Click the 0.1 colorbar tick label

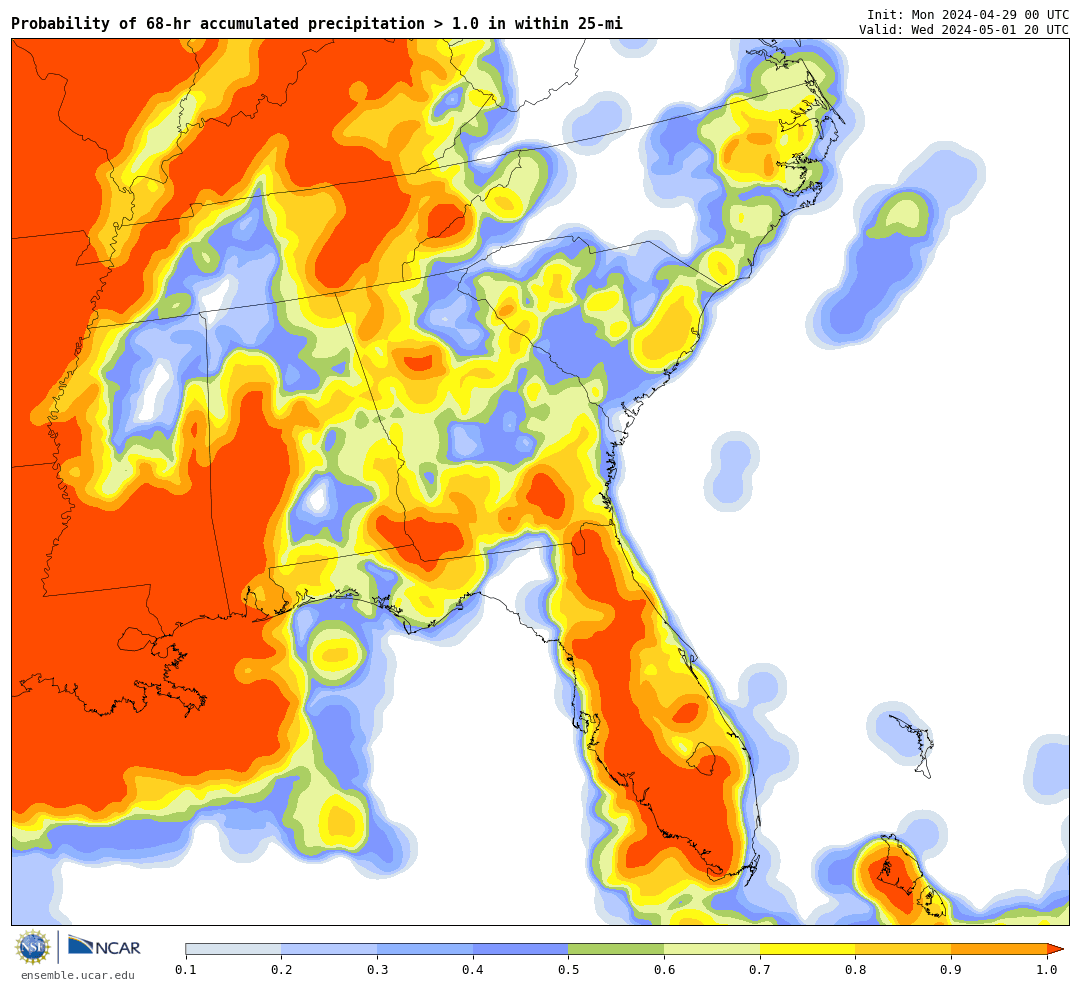186,970
